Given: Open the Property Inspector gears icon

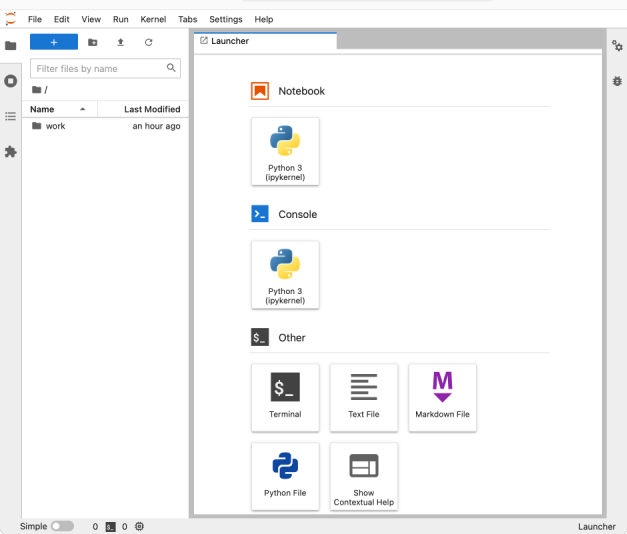Looking at the screenshot, I should point(617,46).
